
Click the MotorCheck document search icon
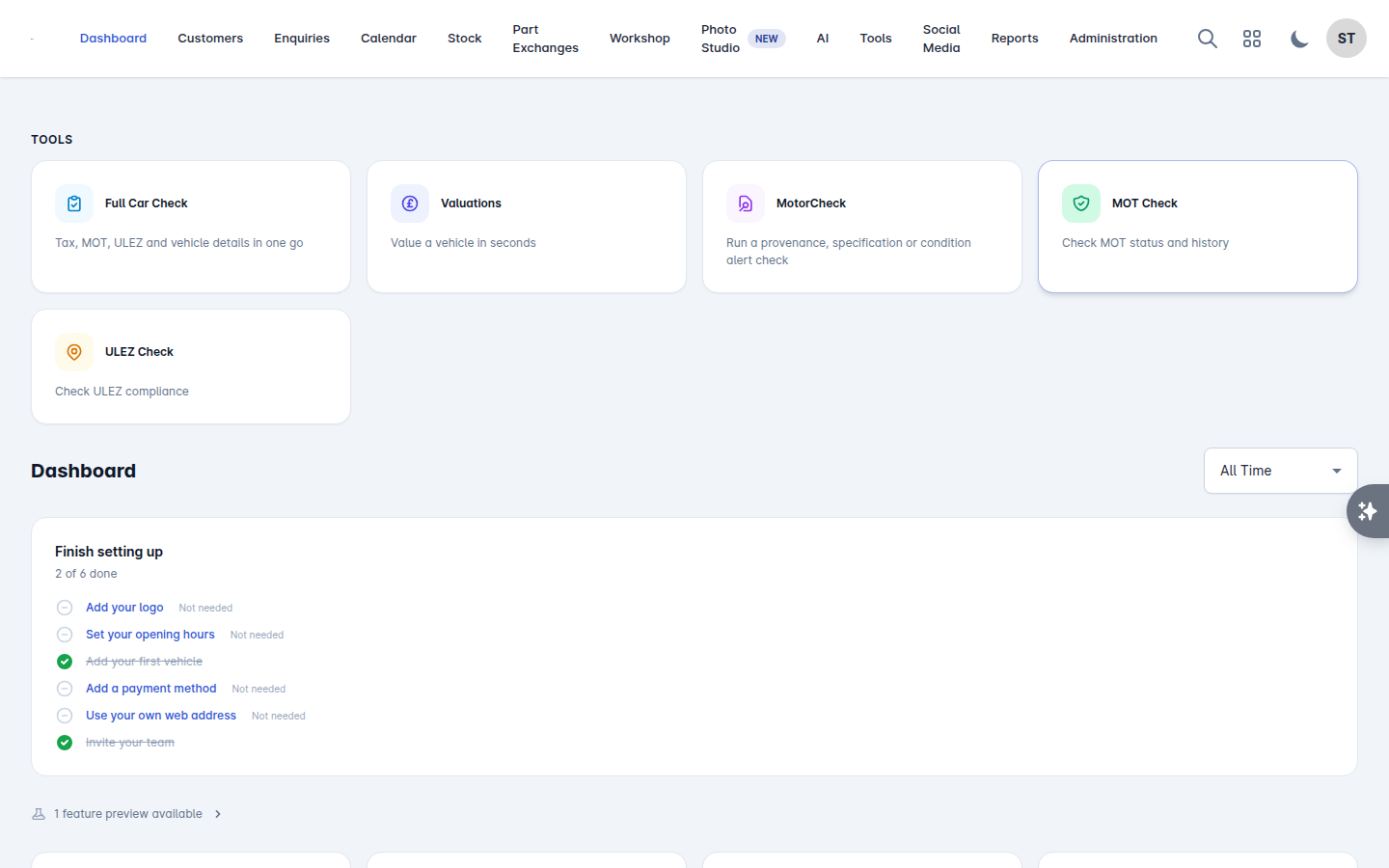click(x=746, y=203)
